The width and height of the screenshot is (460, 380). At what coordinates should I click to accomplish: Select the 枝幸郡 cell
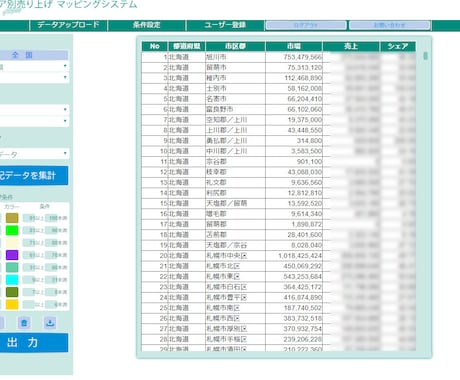click(x=235, y=172)
